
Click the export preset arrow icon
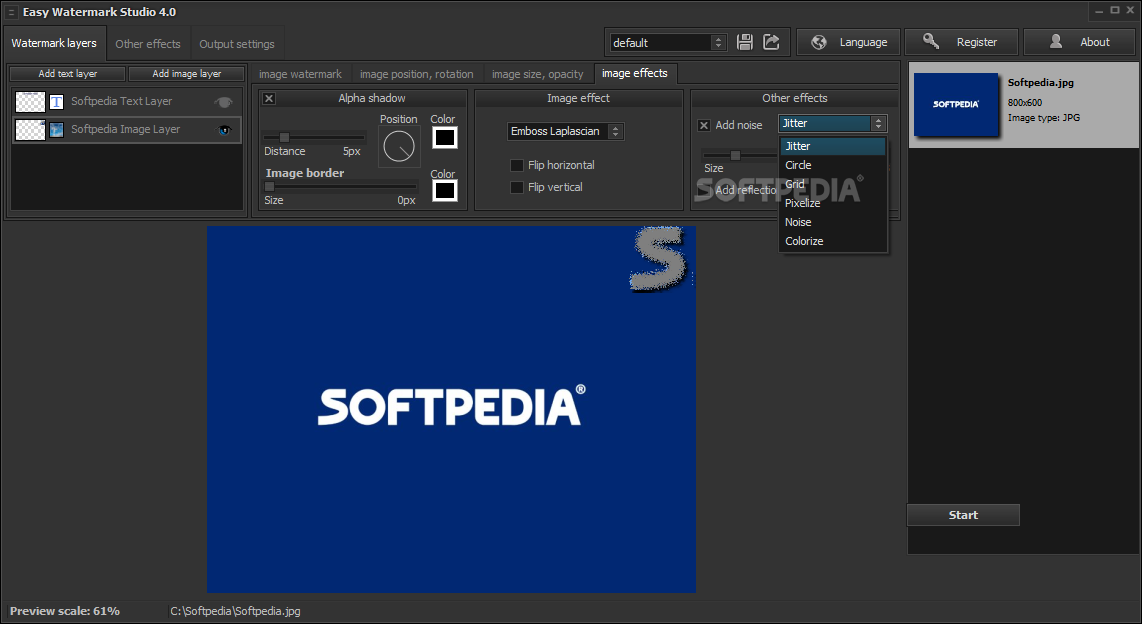click(x=771, y=42)
